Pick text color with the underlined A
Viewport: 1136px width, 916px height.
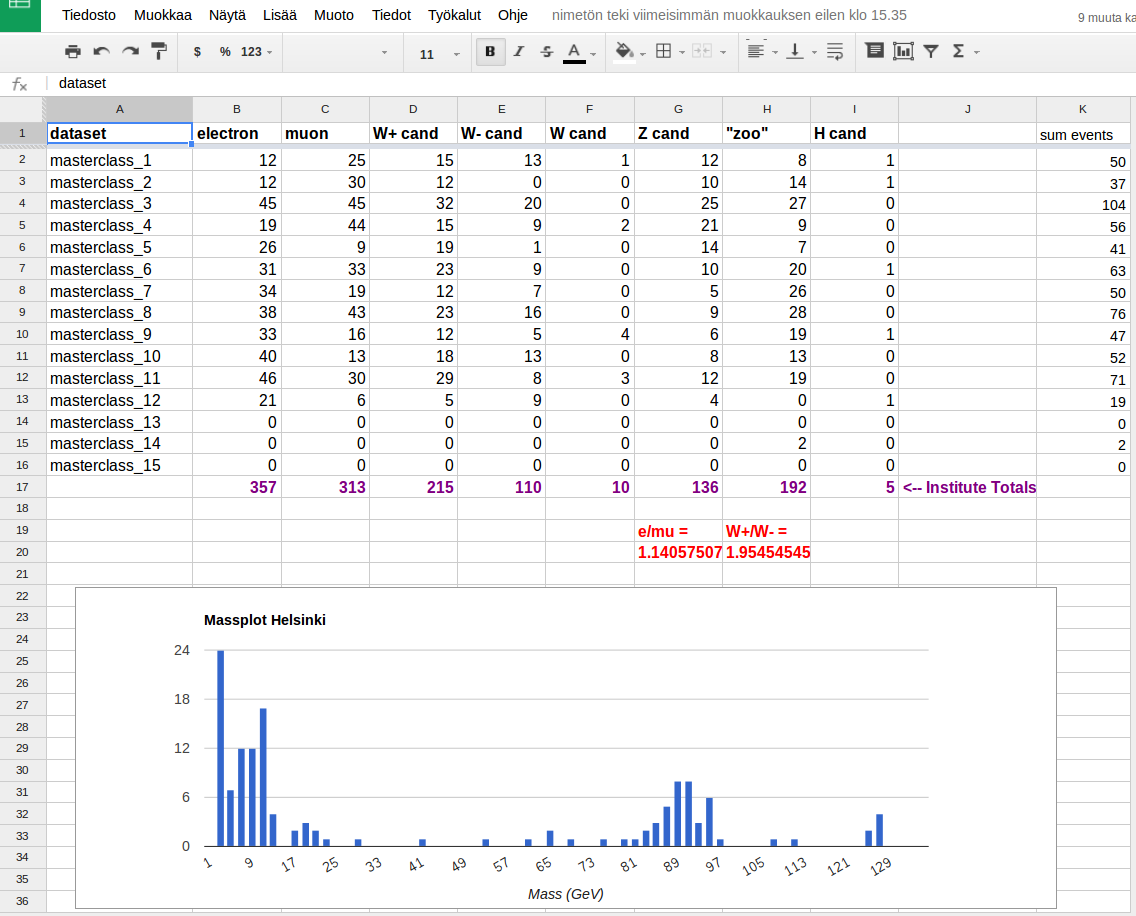(574, 52)
